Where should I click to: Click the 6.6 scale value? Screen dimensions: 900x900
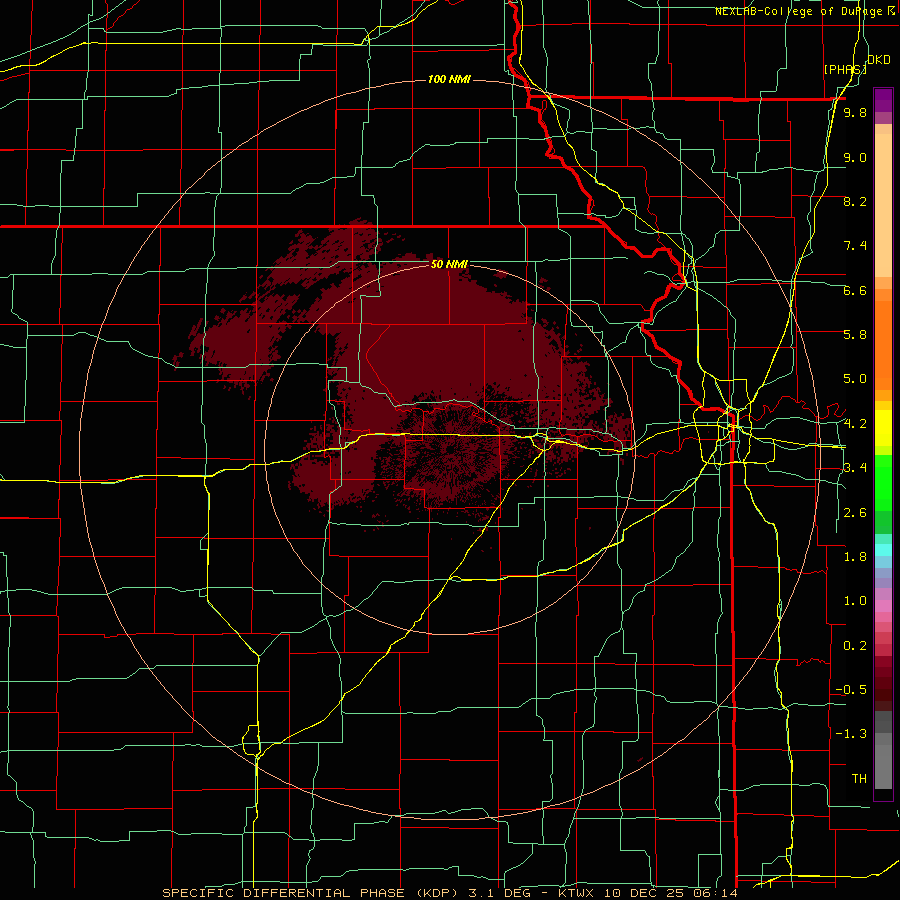(855, 290)
